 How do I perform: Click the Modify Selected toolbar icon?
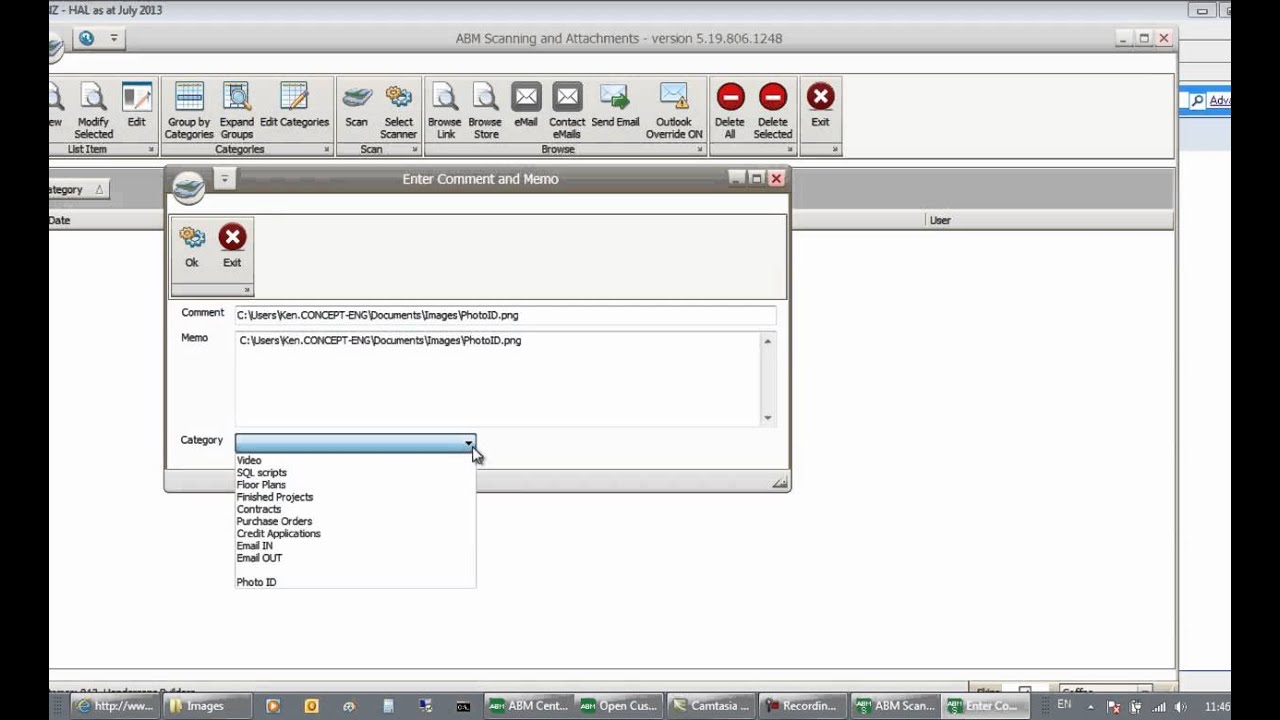coord(93,110)
